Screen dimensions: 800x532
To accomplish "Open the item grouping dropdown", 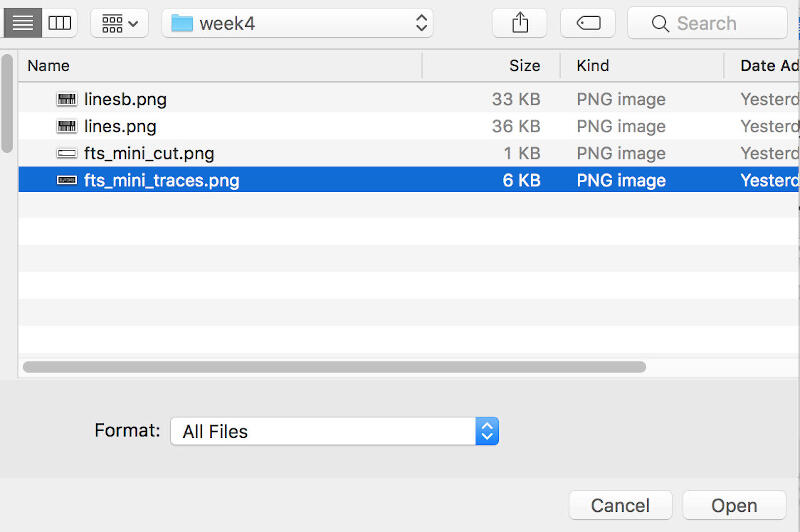I will click(119, 23).
